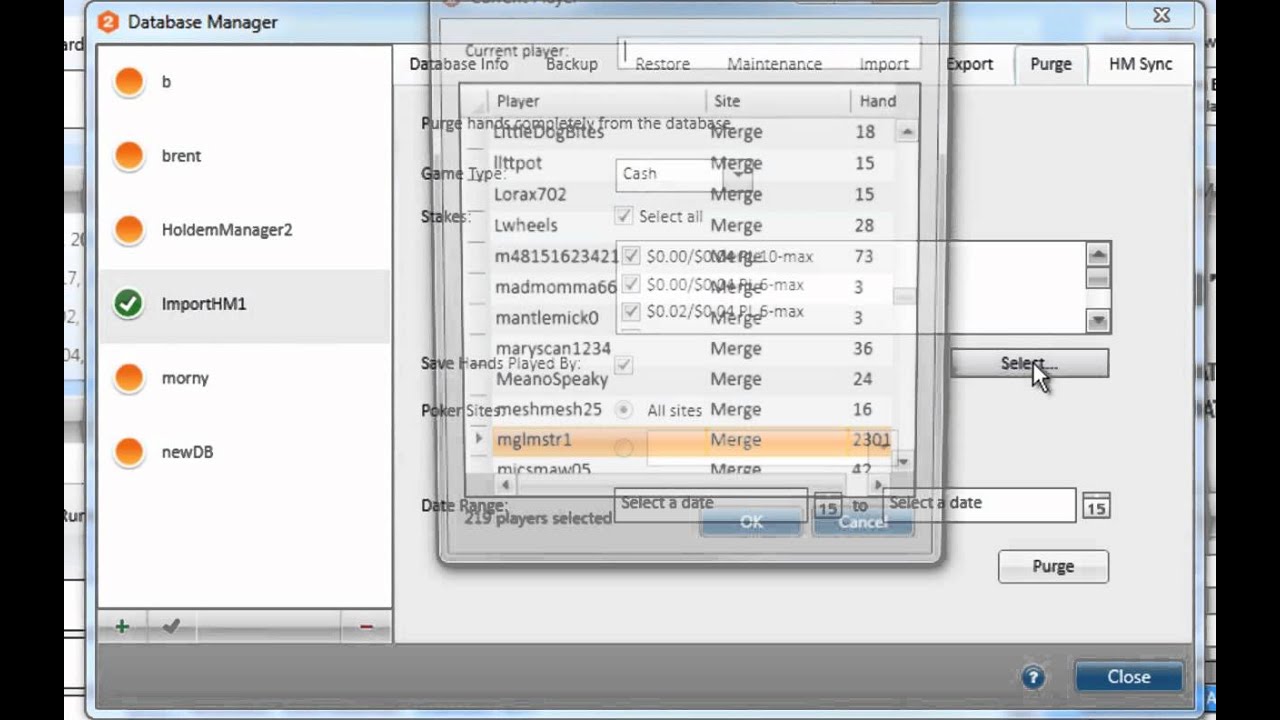Click the end date 'Select a date' field
1280x720 pixels.
point(979,504)
